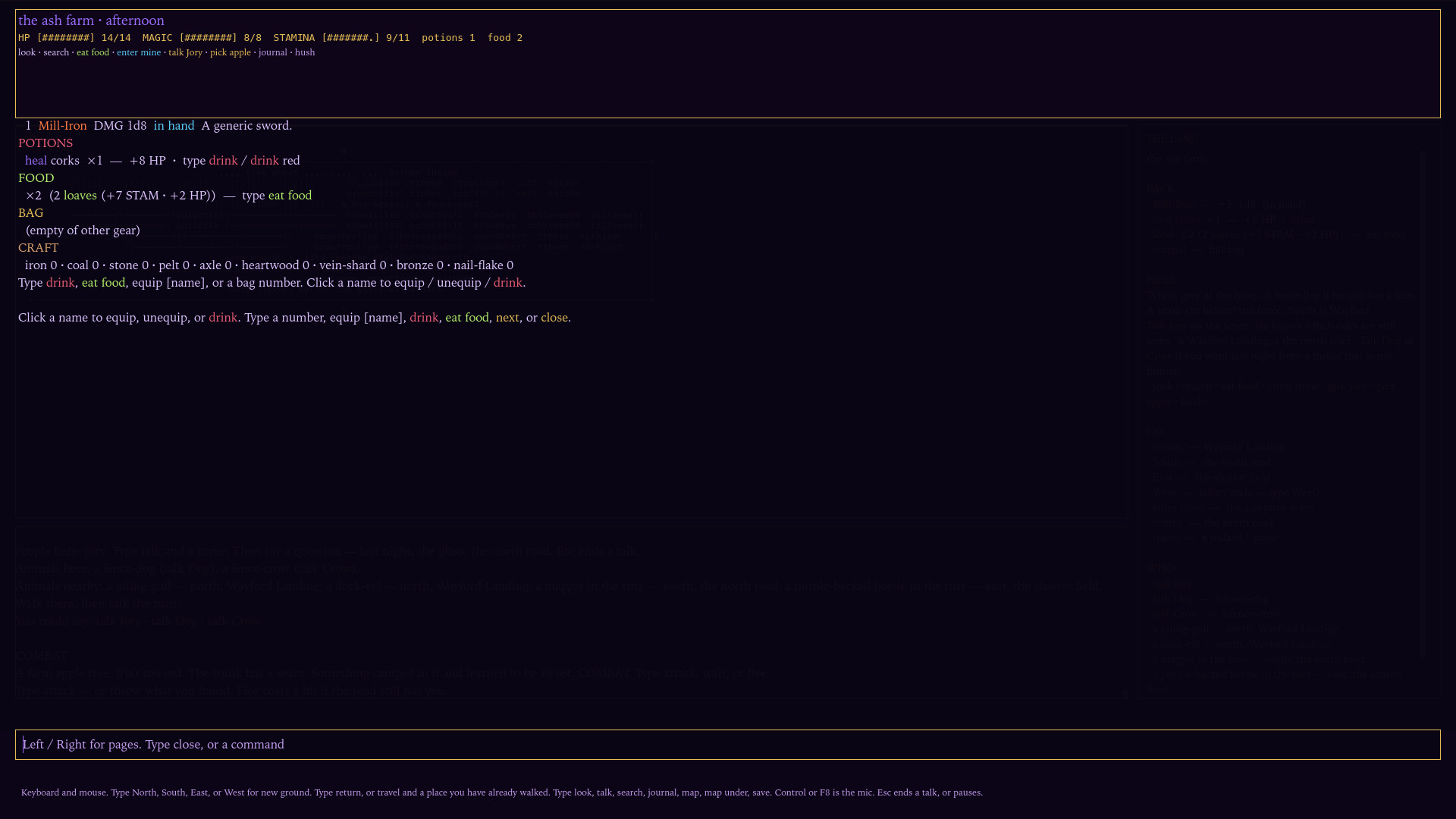Click 'the ash farm · afternoon' location title
Image resolution: width=1456 pixels, height=819 pixels.
(91, 20)
